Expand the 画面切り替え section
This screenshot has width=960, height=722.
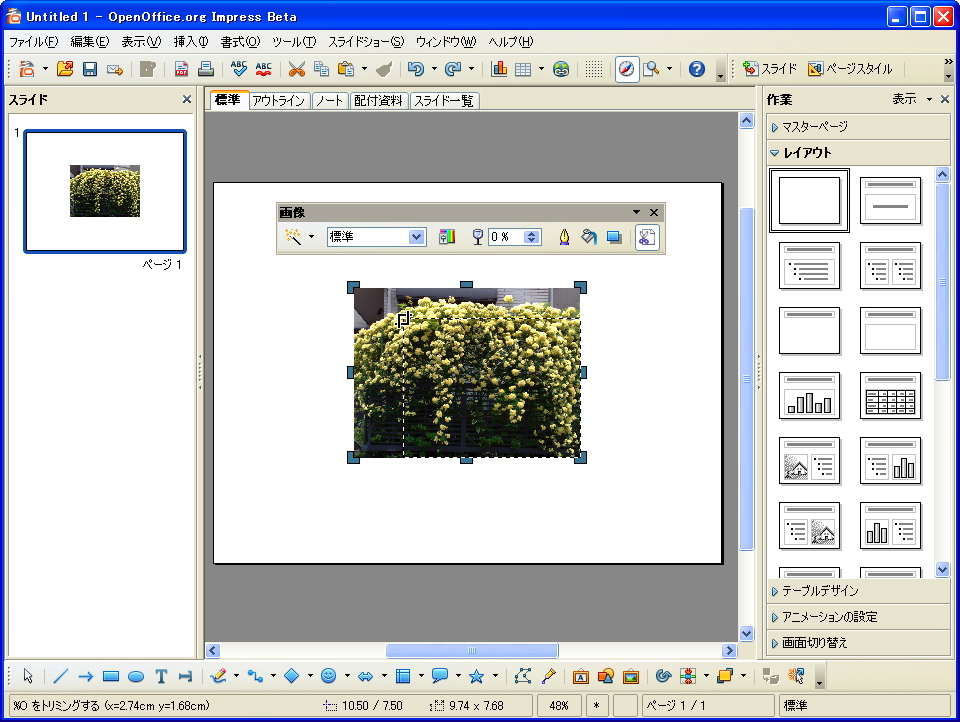[857, 642]
